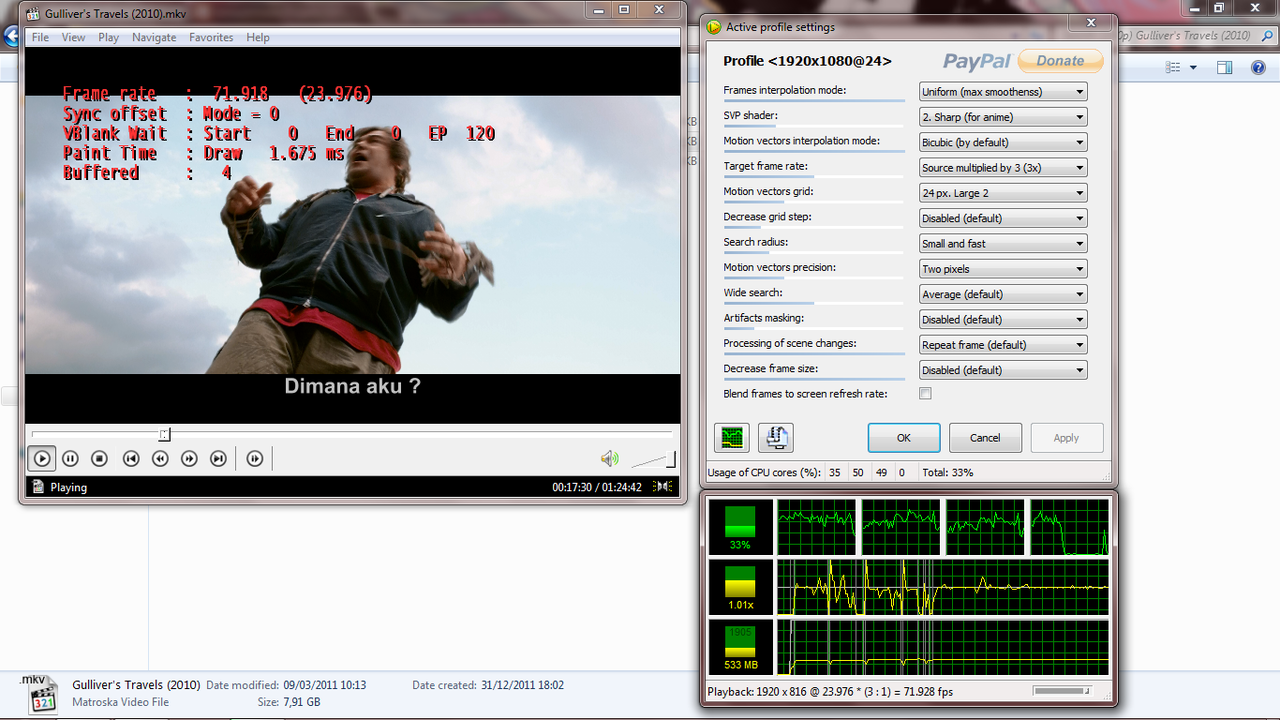1280x720 pixels.
Task: Stop the video playback
Action: [x=99, y=459]
